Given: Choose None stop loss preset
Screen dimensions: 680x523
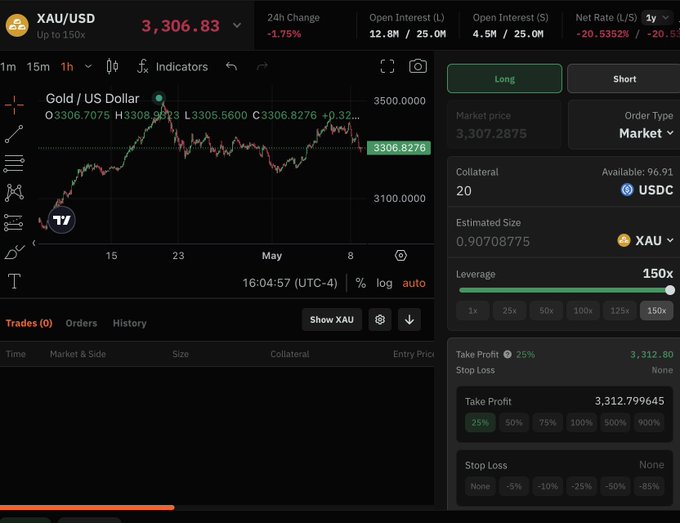Looking at the screenshot, I should pos(480,487).
